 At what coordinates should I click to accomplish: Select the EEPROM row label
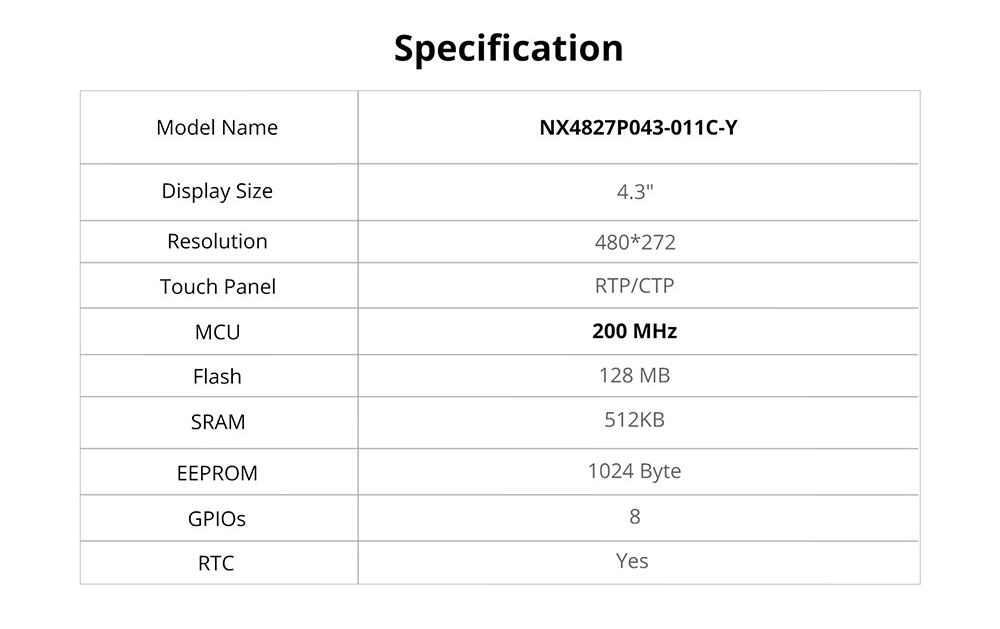coord(217,473)
